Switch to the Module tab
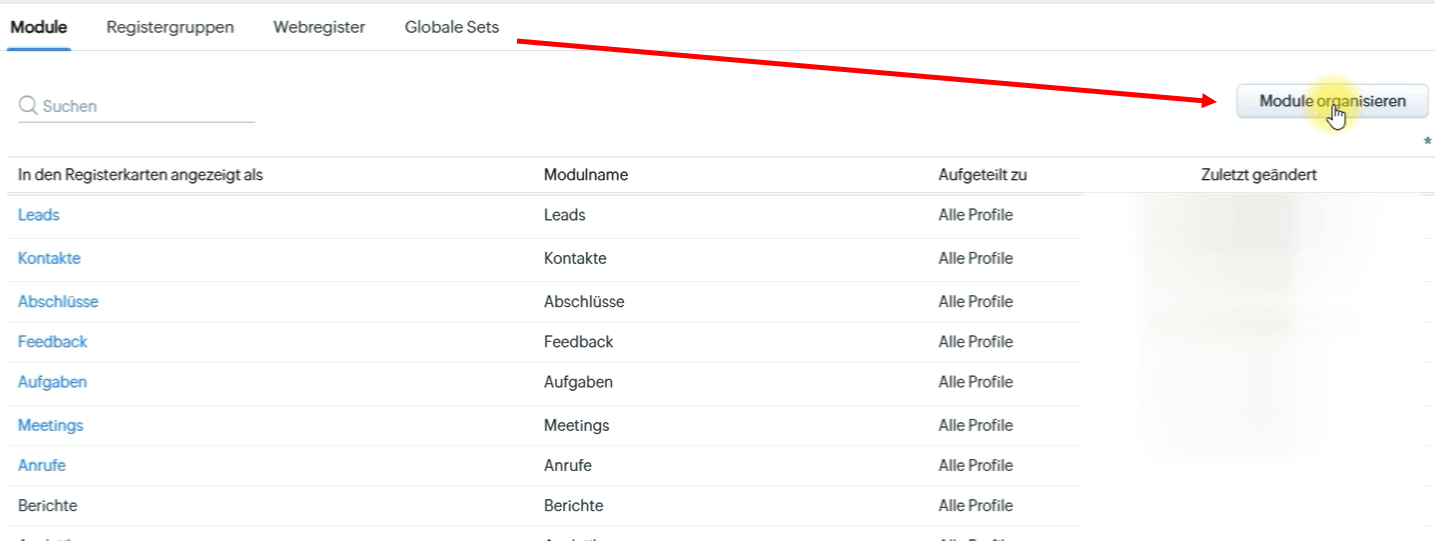Viewport: 1435px width, 541px height. pyautogui.click(x=39, y=27)
